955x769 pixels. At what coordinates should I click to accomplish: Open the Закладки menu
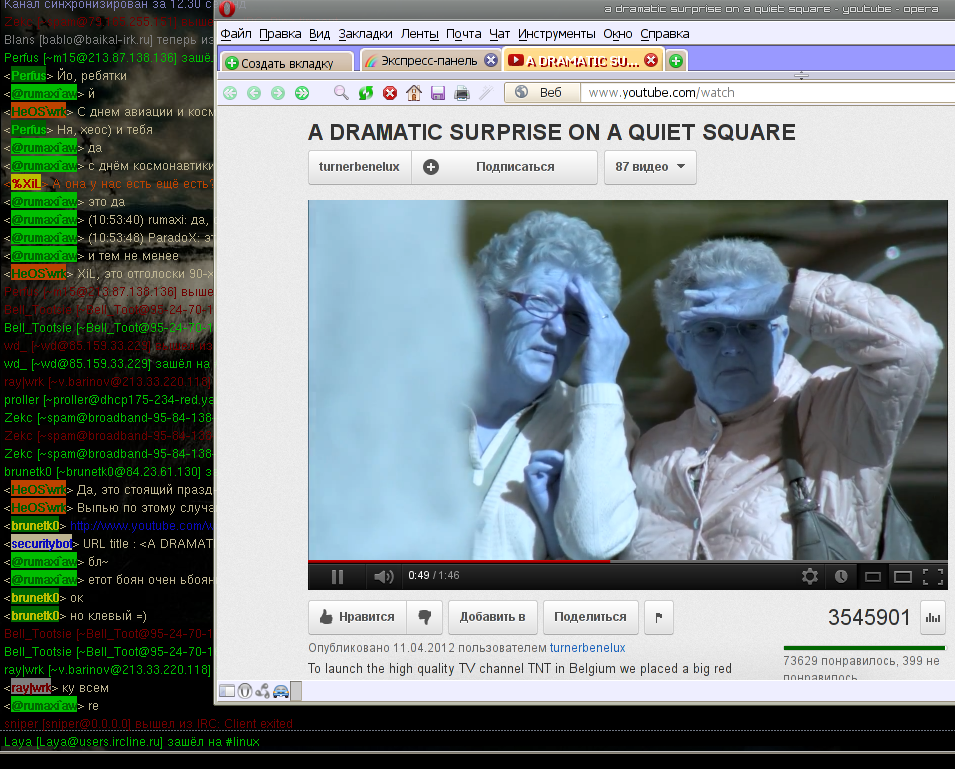coord(365,34)
